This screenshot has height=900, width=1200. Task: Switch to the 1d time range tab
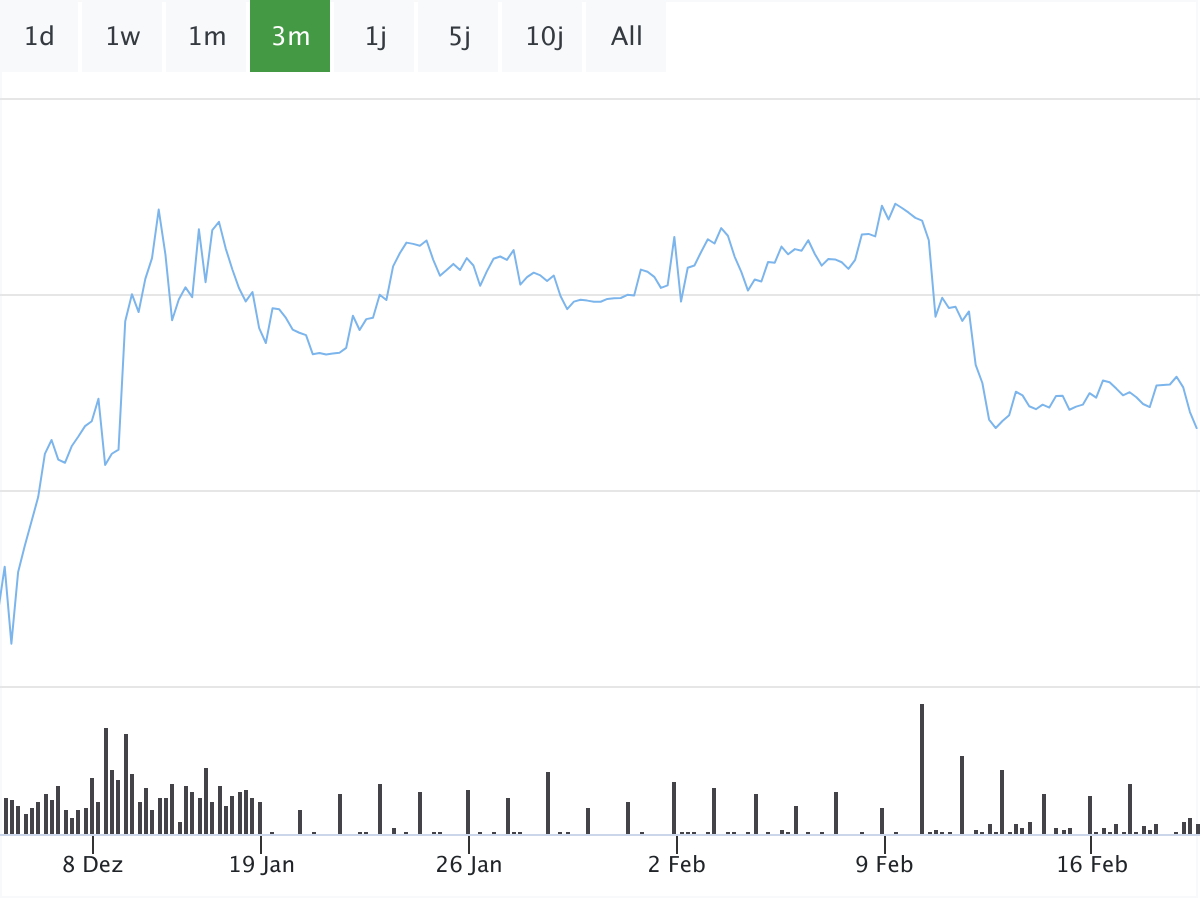point(39,37)
